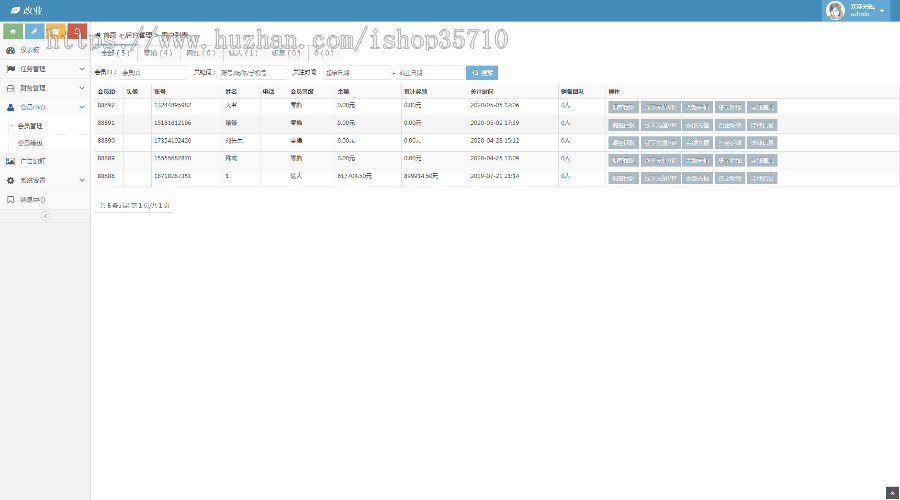Open the green home shortcut icon

point(13,32)
